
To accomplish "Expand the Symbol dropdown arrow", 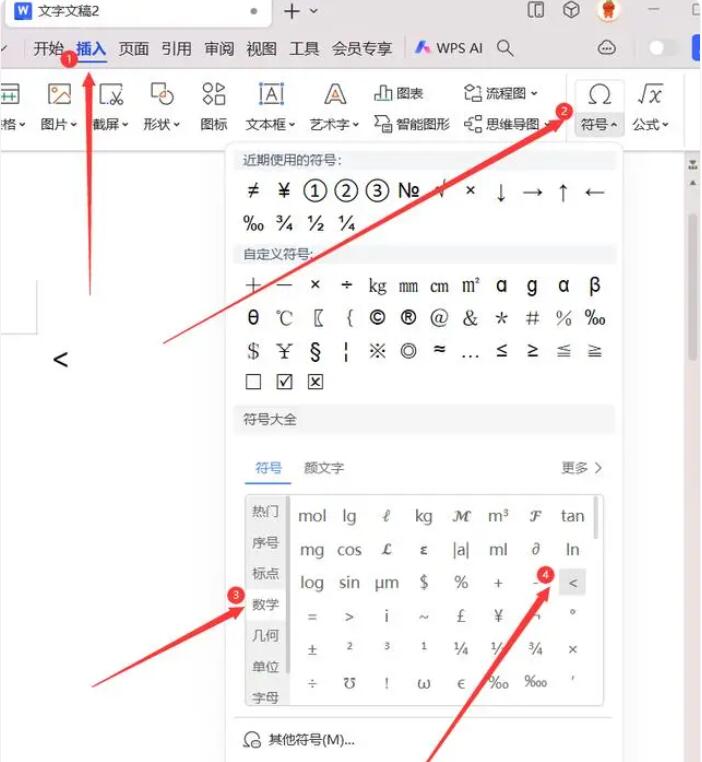I will click(x=613, y=126).
